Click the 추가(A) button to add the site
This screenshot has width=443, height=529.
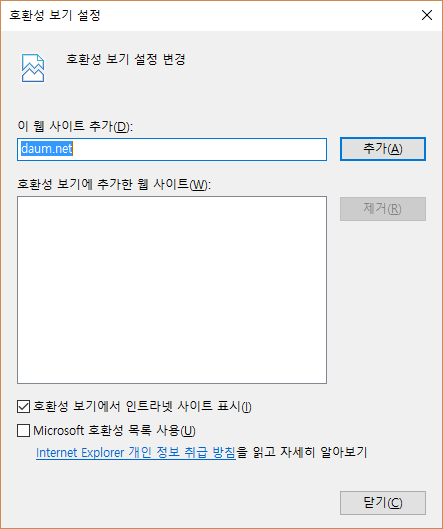pyautogui.click(x=383, y=149)
